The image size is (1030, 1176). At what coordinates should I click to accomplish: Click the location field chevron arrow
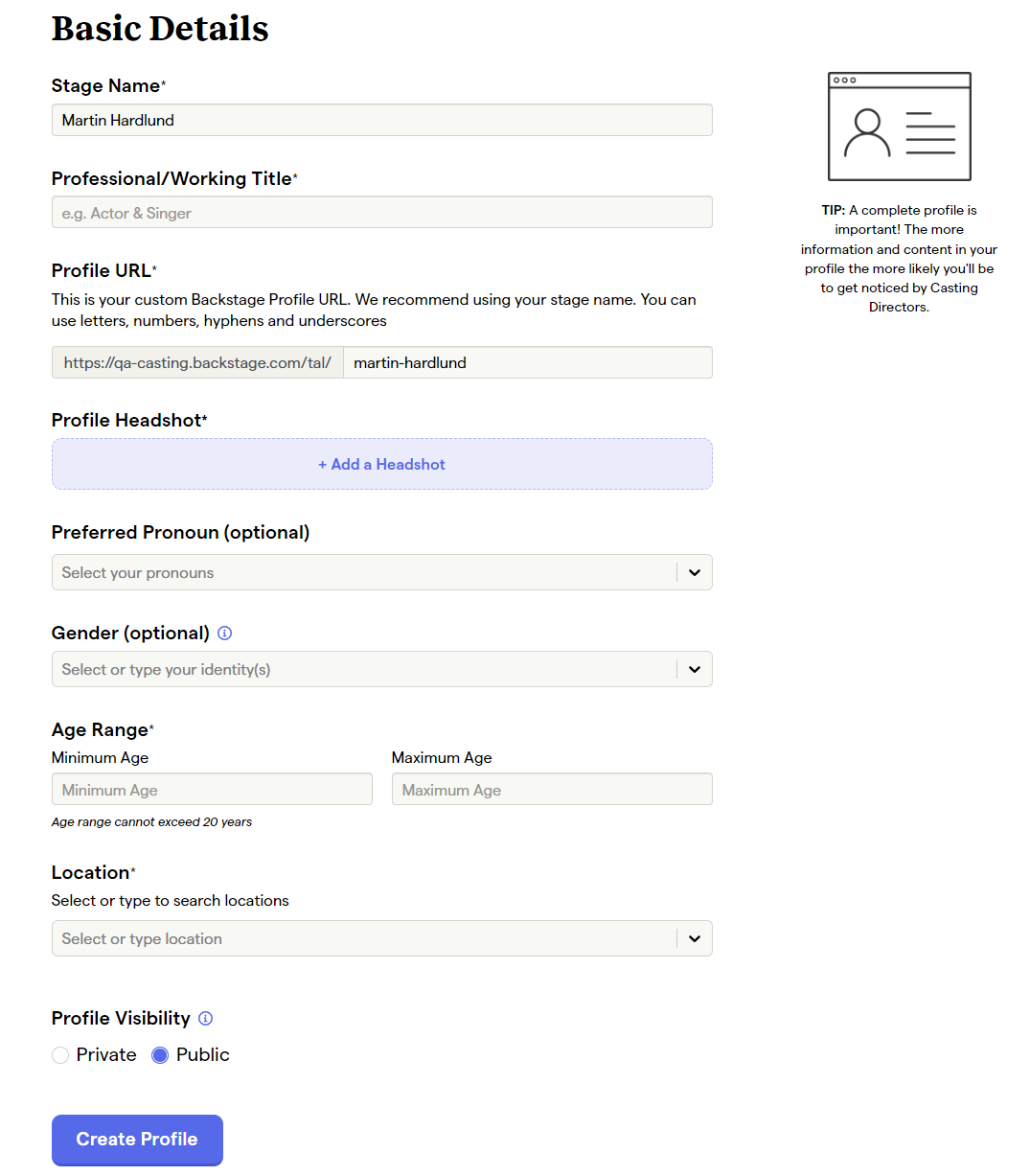point(695,939)
